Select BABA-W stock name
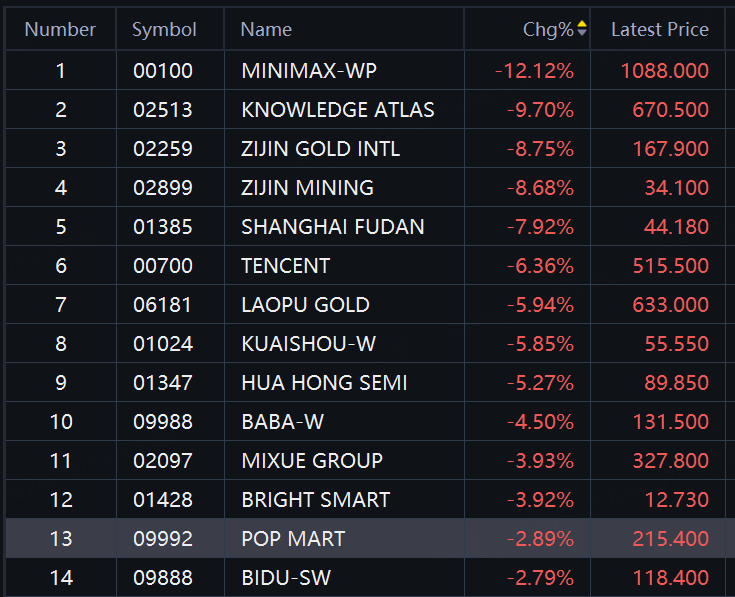The image size is (735, 597). point(282,422)
